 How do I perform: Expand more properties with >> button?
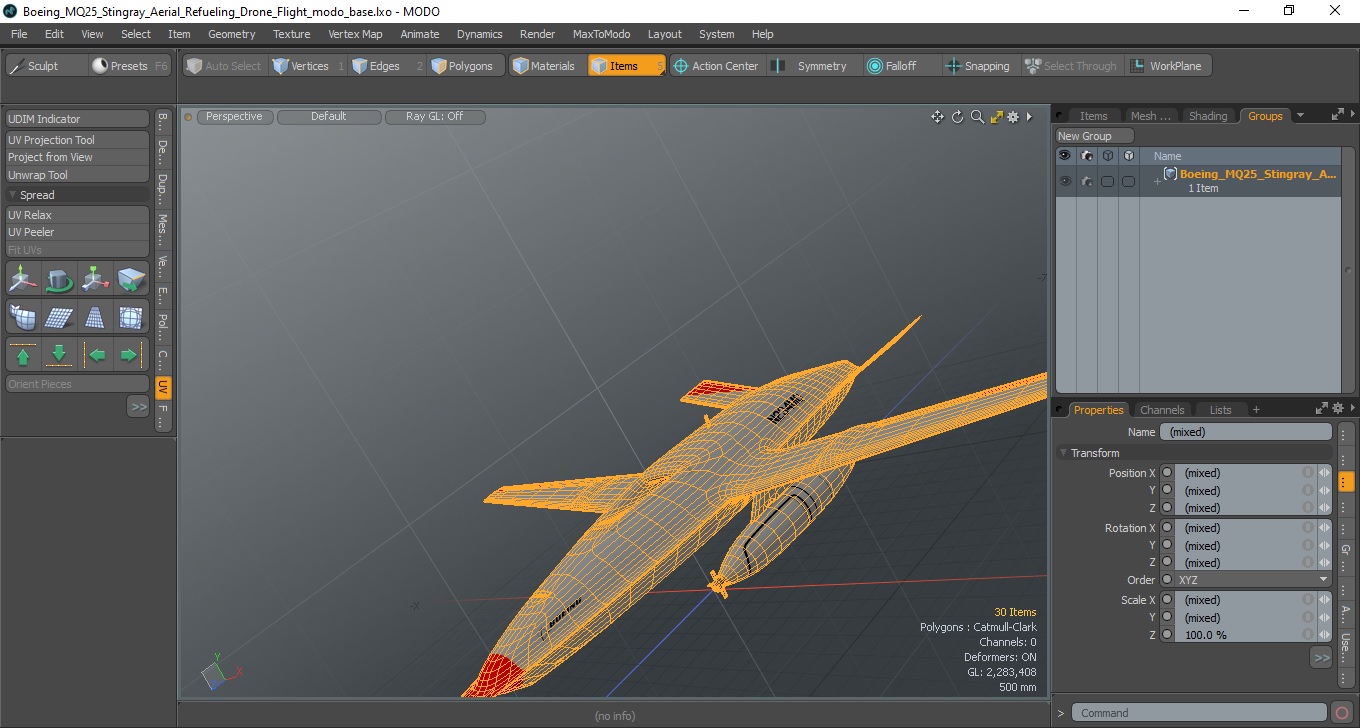click(x=1321, y=657)
